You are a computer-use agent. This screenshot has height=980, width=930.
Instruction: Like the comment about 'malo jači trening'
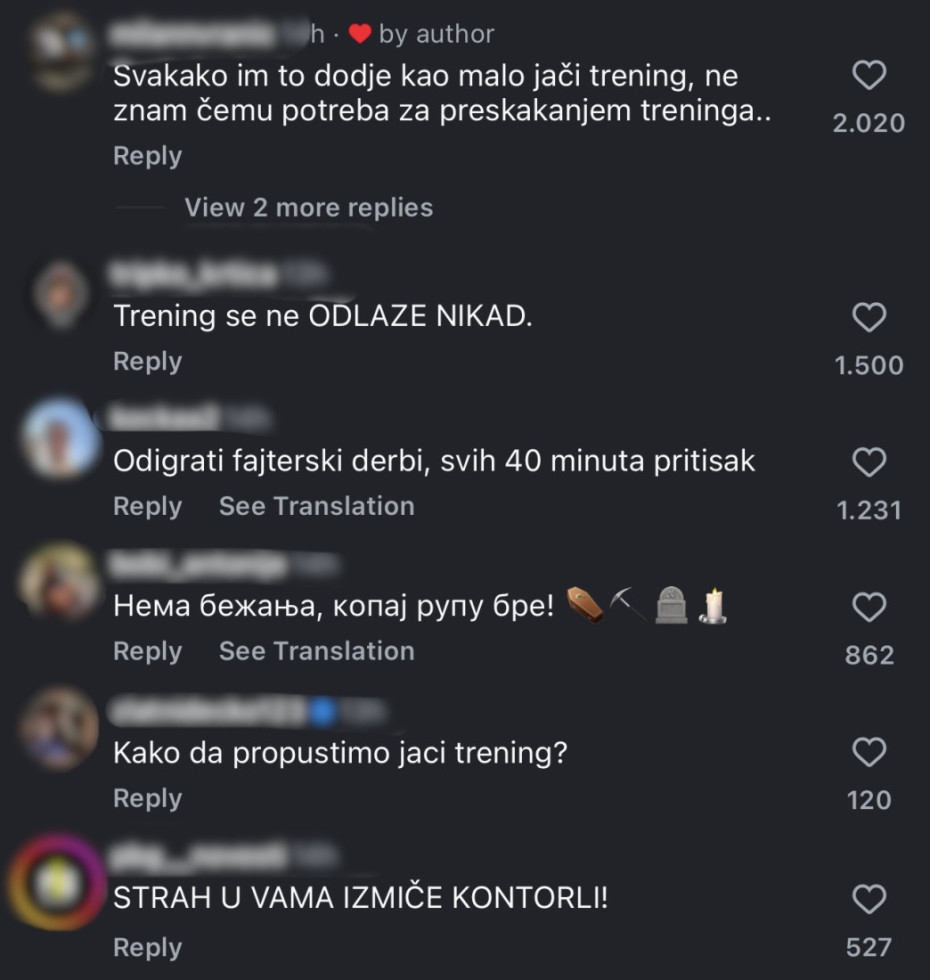pyautogui.click(x=869, y=76)
